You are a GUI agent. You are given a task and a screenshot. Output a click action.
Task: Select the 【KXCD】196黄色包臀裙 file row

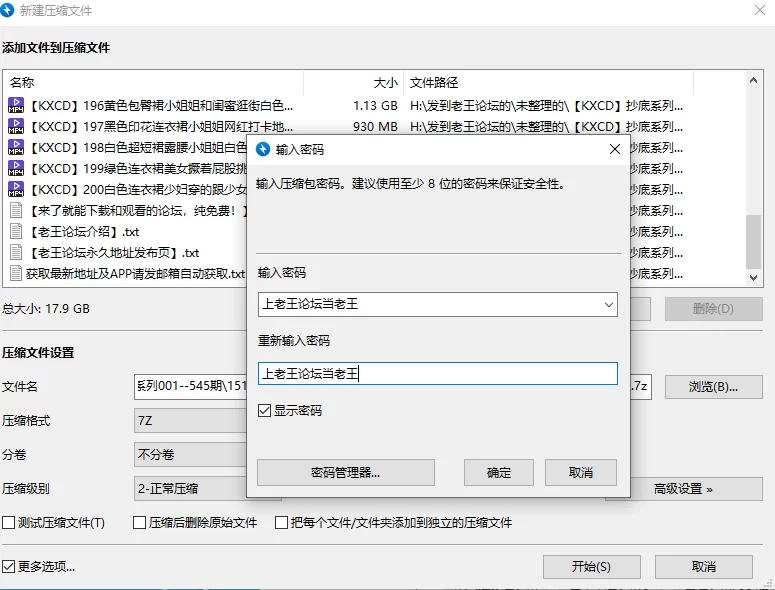click(x=348, y=105)
